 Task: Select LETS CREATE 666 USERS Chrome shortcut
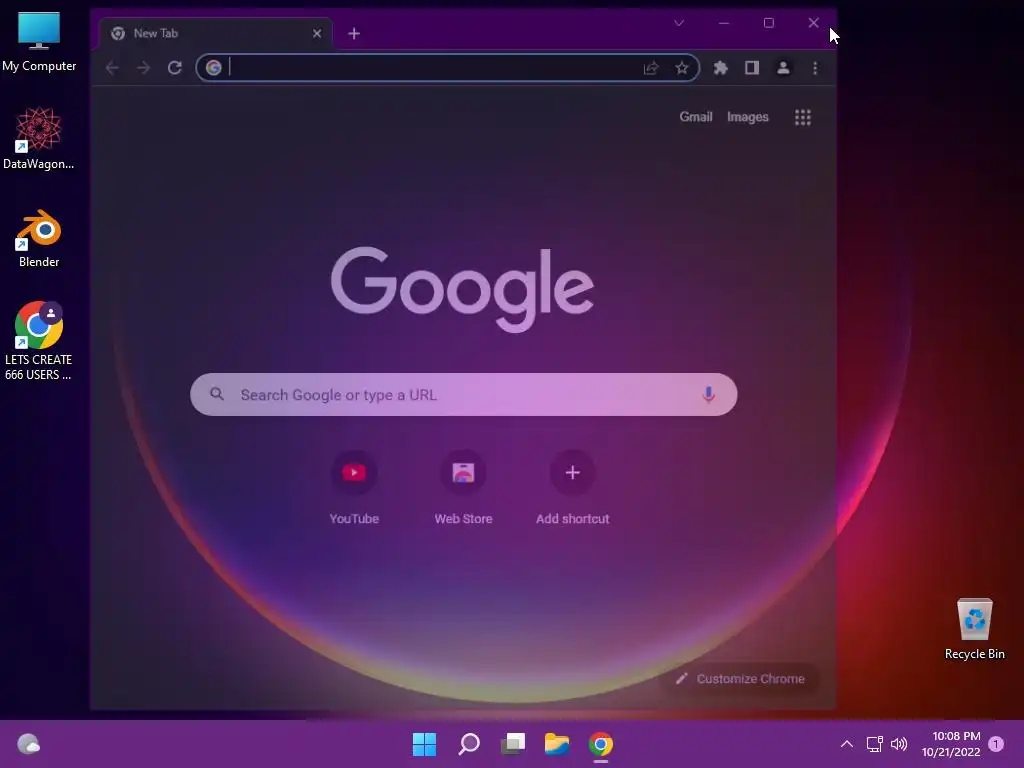click(x=39, y=341)
